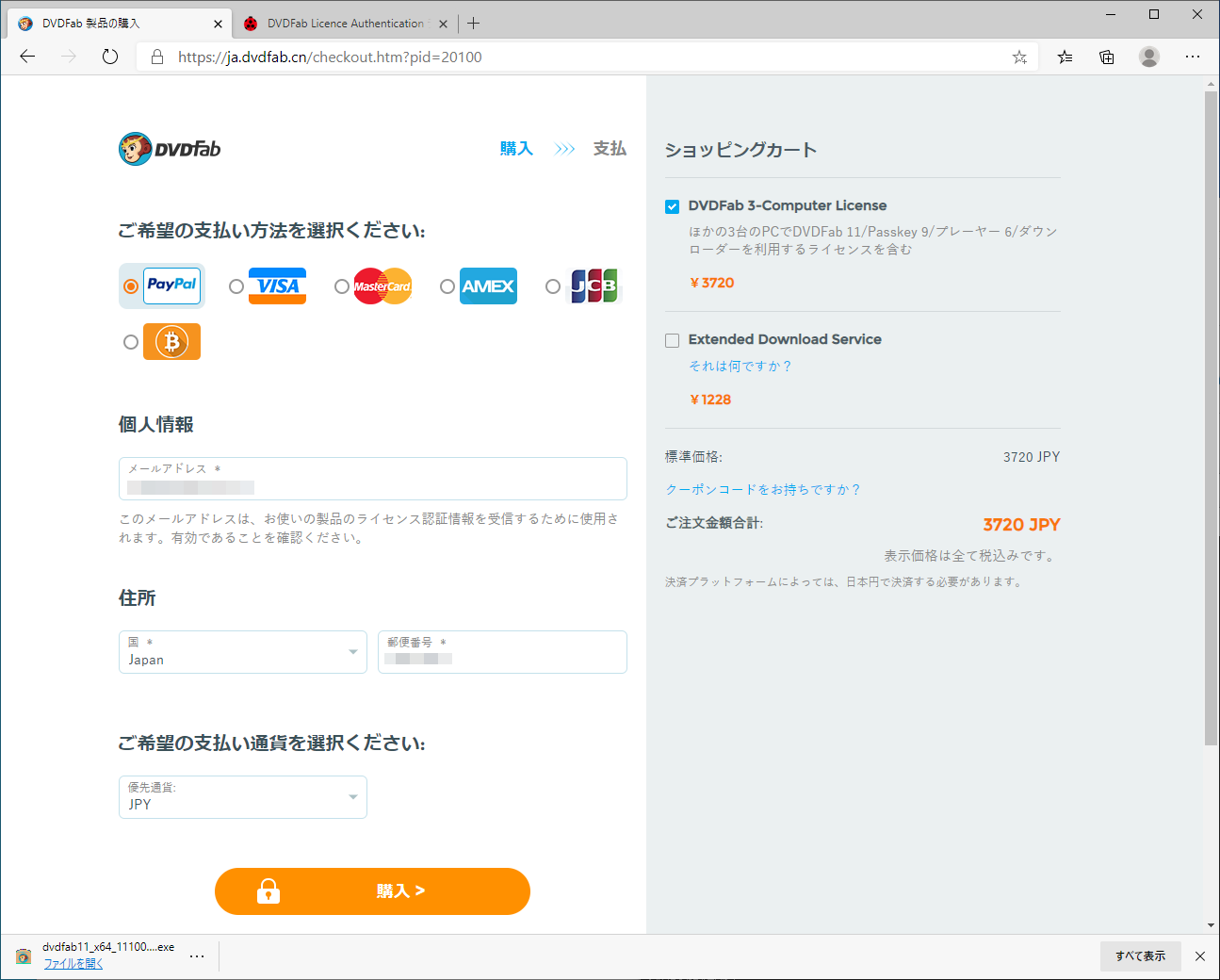Screen dimensions: 1220x980
Task: Click the 支払 step label
Action: (610, 149)
